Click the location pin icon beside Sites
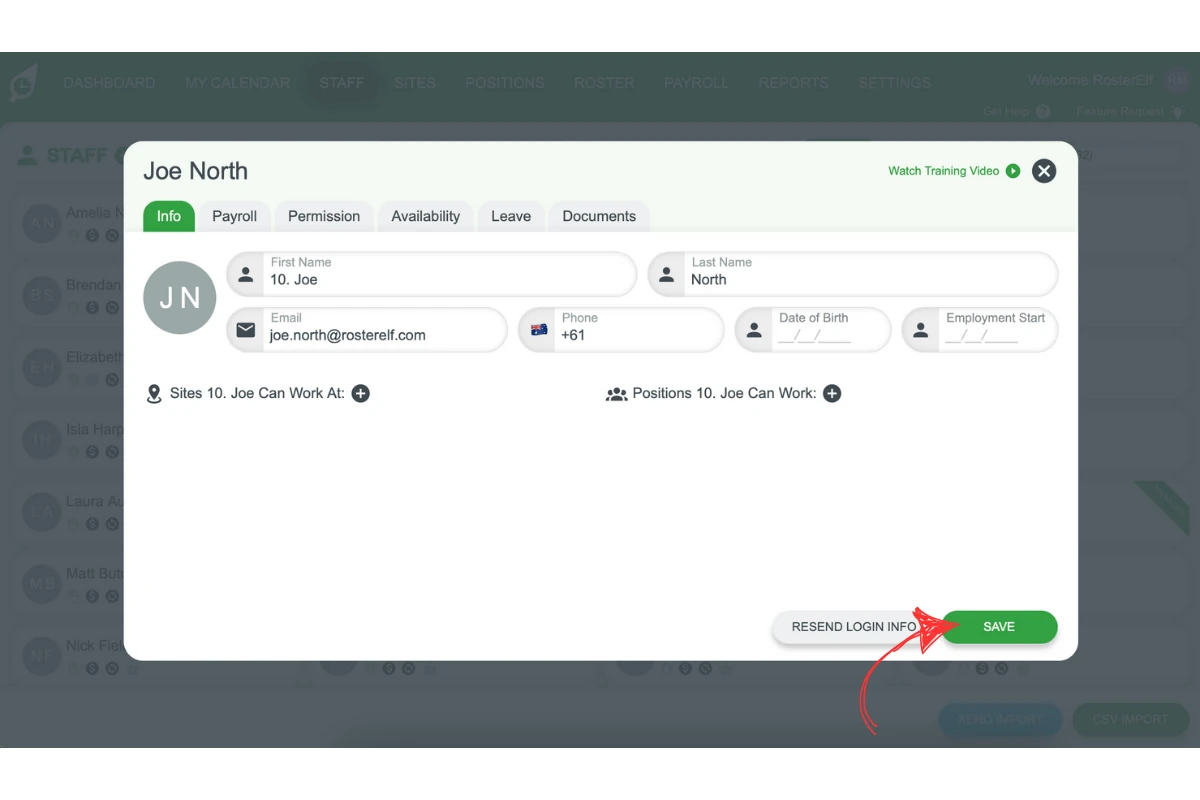The image size is (1200, 800). point(154,394)
